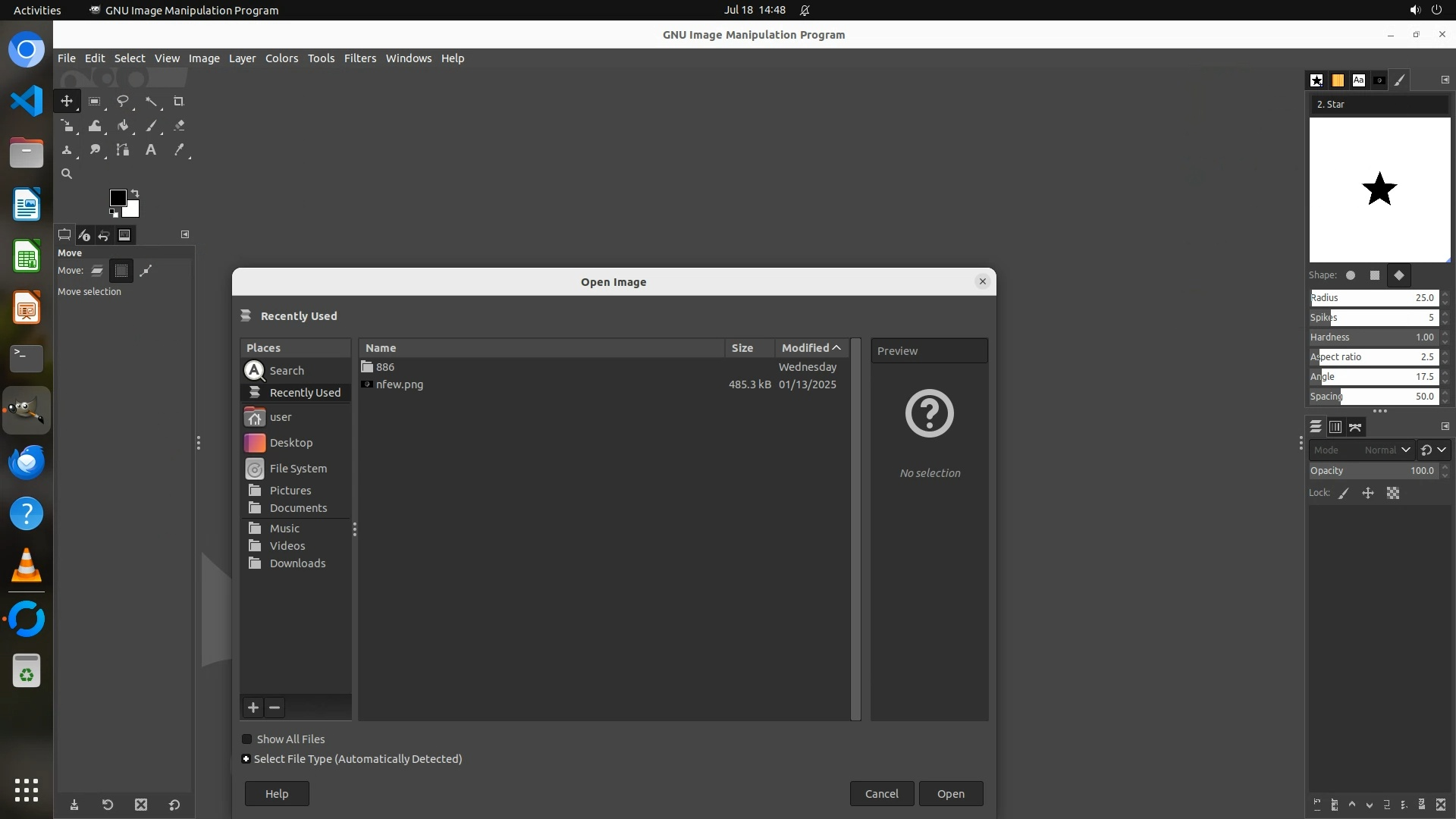
Task: Cancel the Open Image dialog
Action: pos(881,794)
